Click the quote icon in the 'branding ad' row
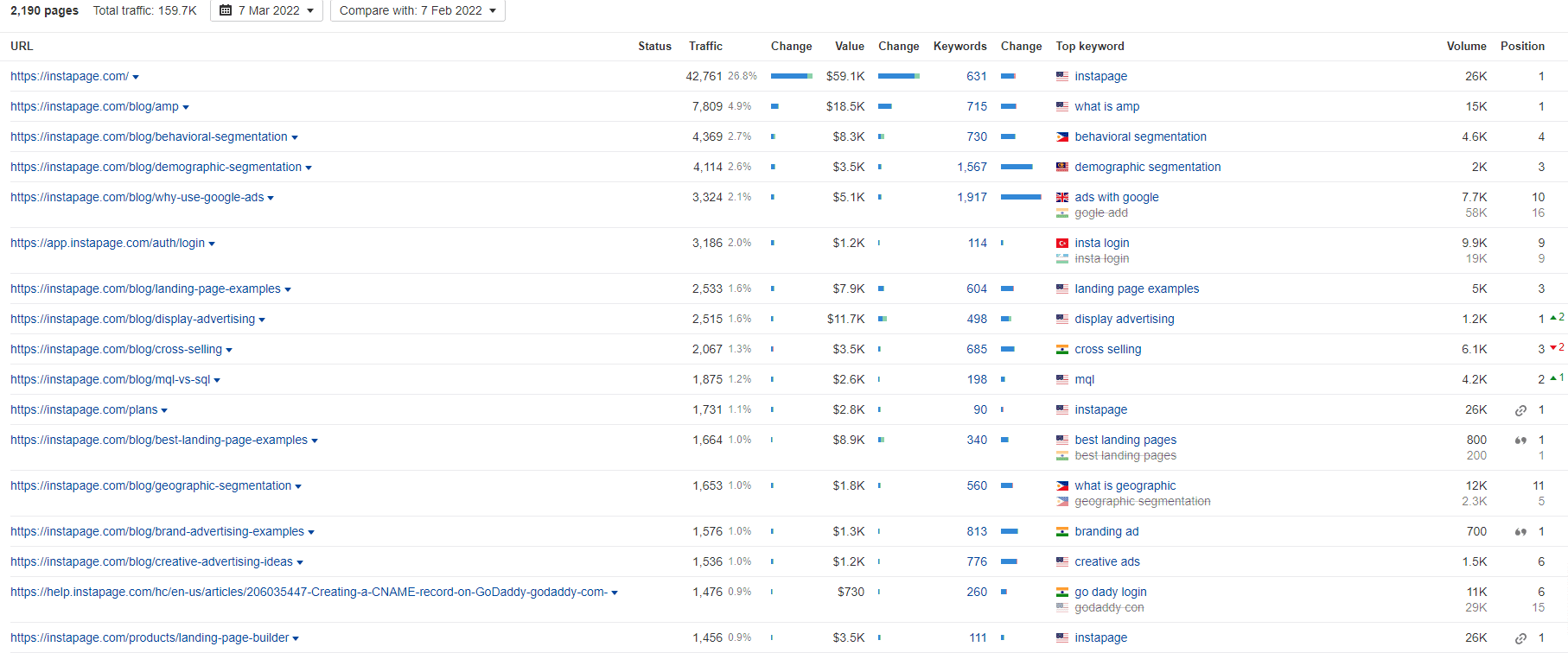The width and height of the screenshot is (1568, 653). (1520, 532)
